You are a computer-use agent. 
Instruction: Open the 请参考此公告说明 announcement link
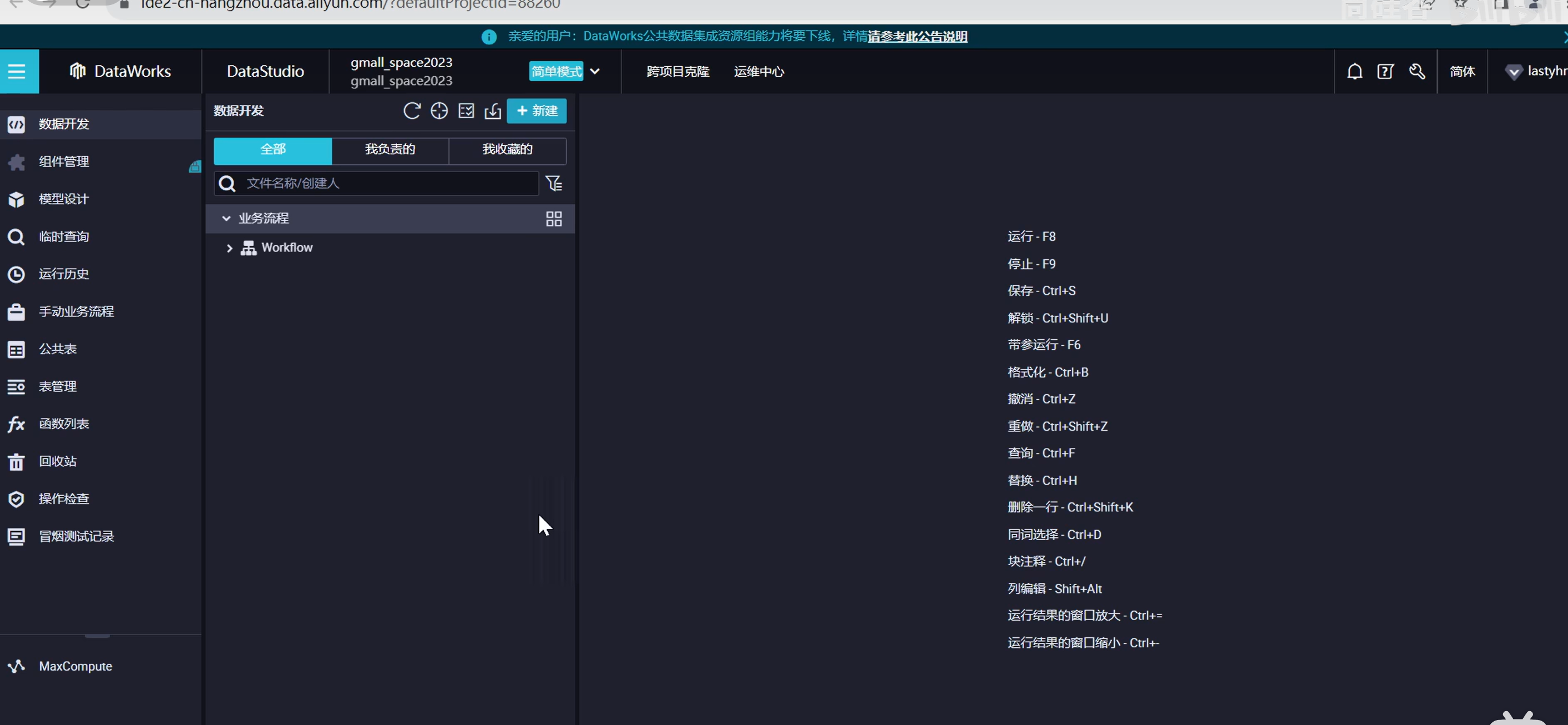click(917, 37)
